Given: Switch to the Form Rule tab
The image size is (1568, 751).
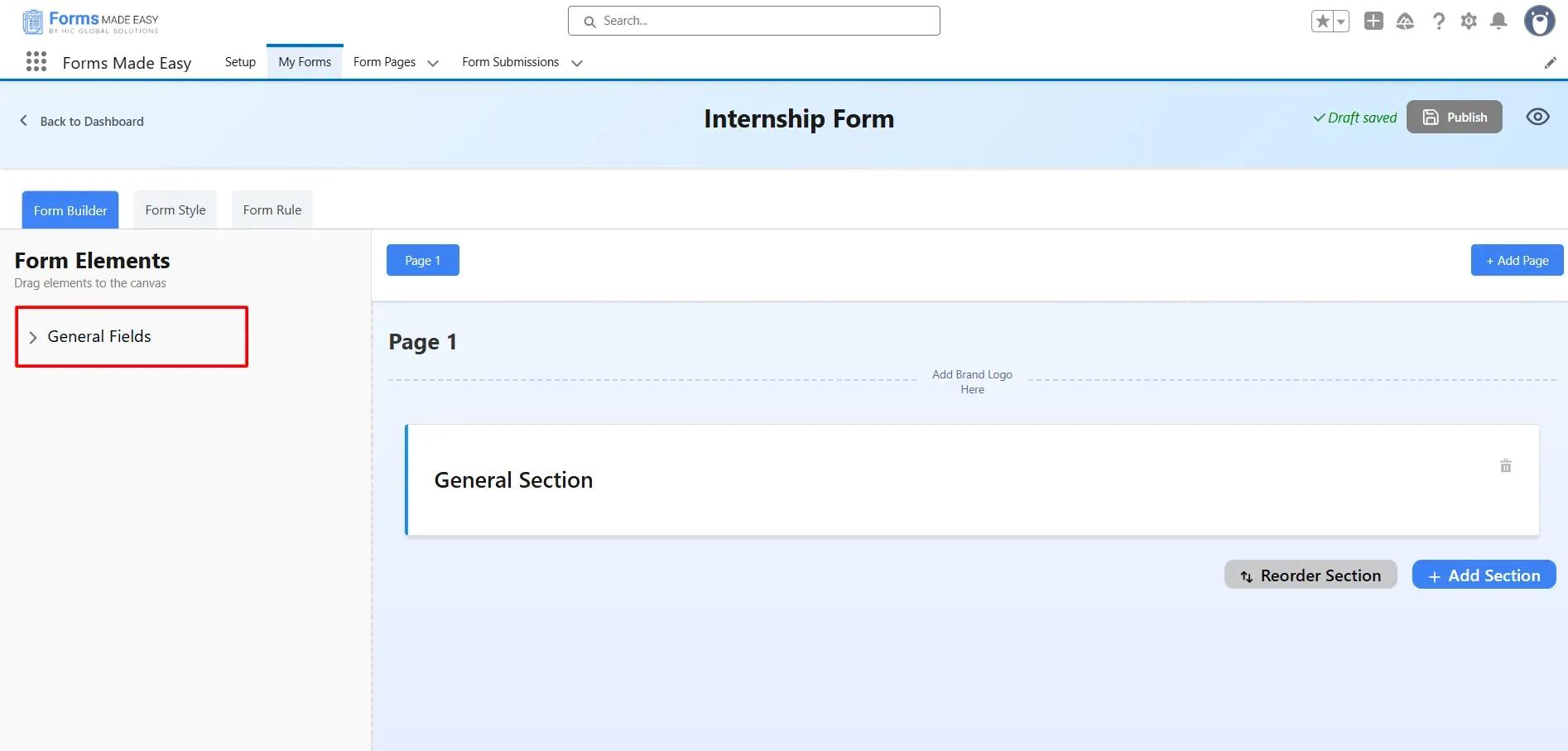Looking at the screenshot, I should tap(272, 210).
